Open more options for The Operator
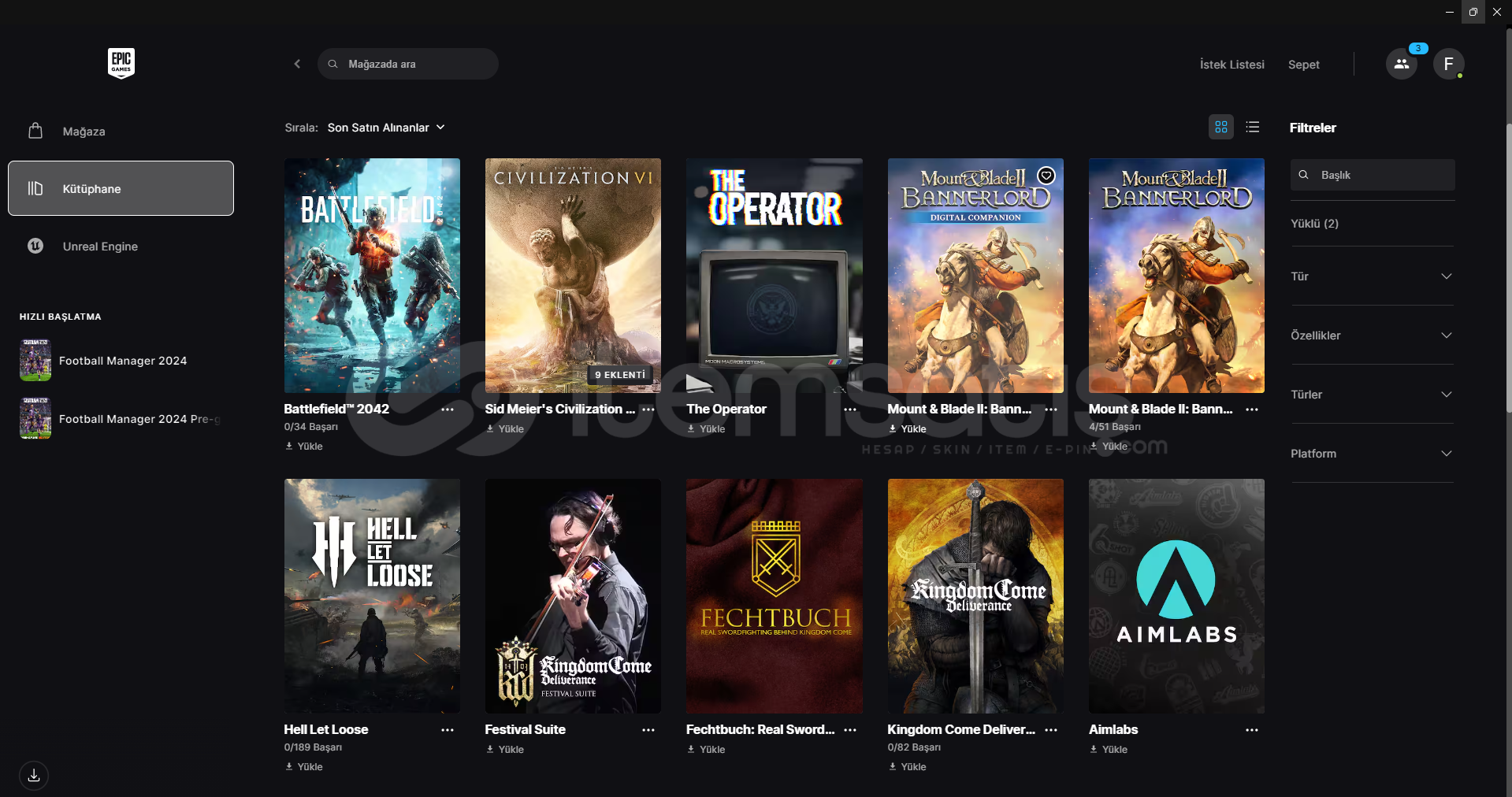 850,410
